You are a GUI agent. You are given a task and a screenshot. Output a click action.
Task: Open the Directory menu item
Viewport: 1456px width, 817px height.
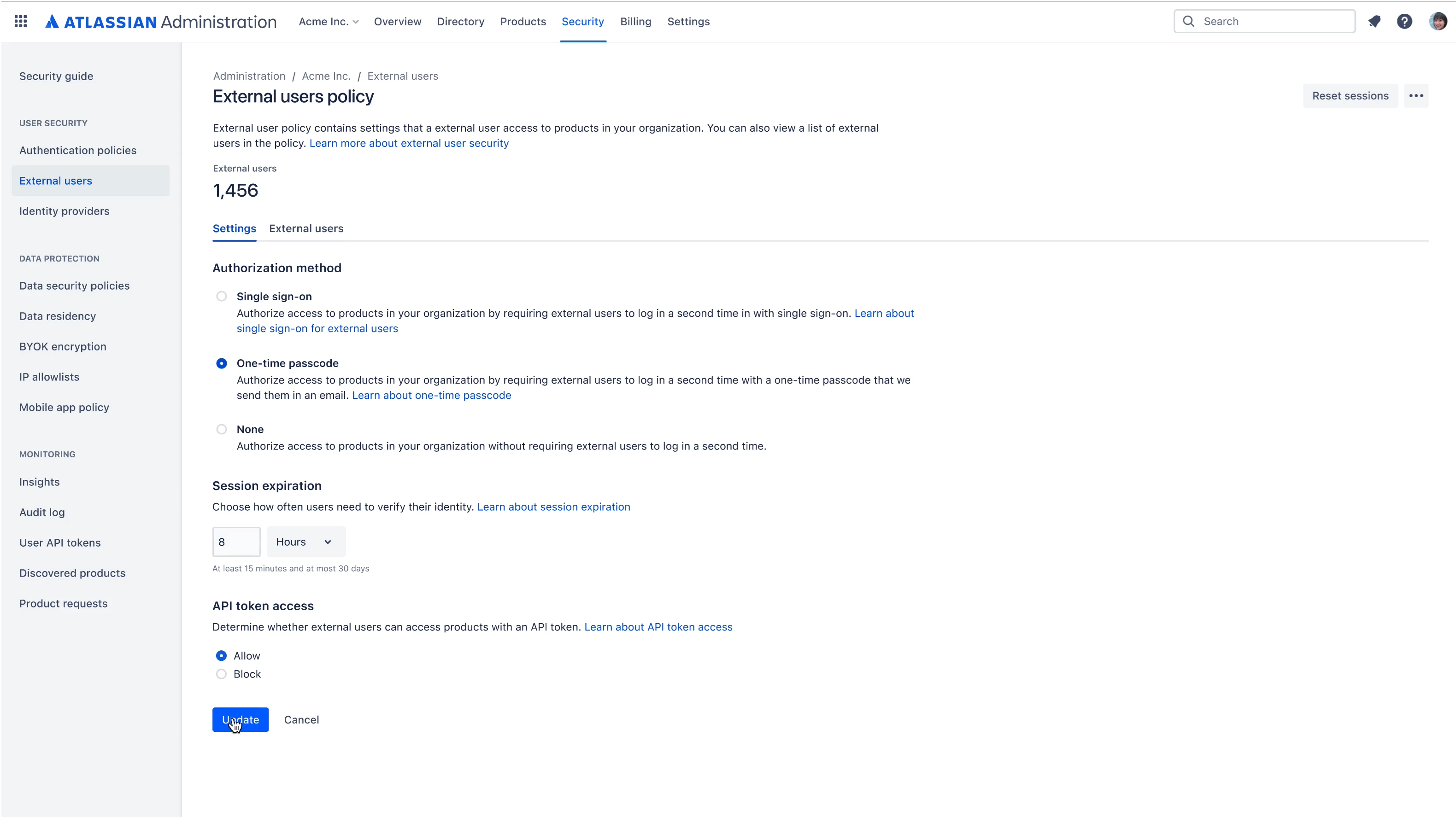461,22
